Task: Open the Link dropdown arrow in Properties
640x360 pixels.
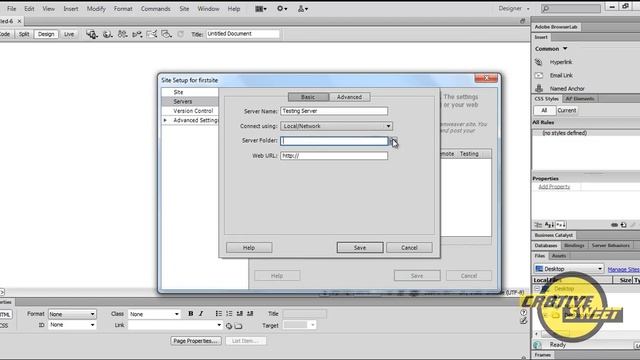Action: coord(219,325)
